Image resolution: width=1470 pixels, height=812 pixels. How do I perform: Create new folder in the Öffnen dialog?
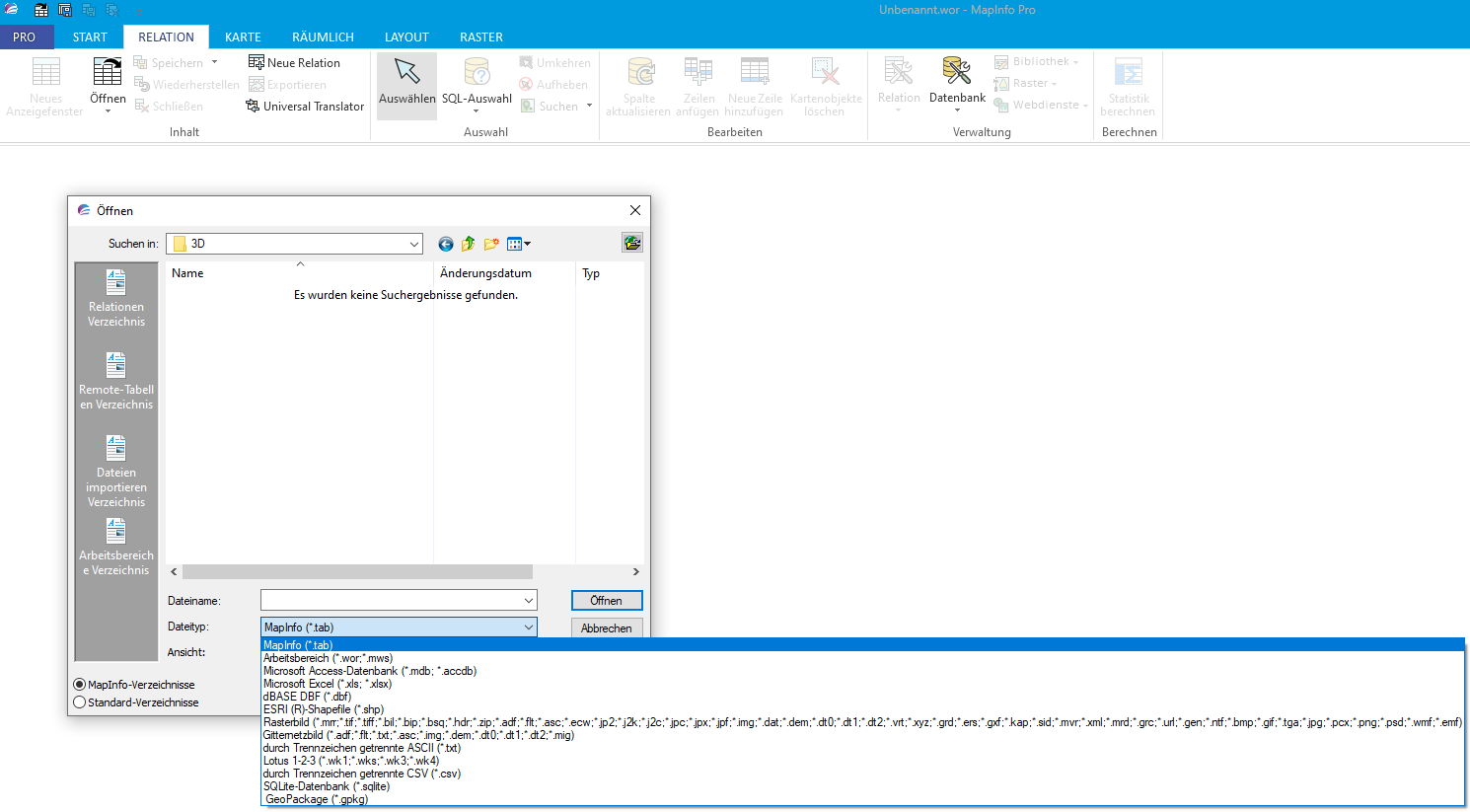pyautogui.click(x=491, y=244)
